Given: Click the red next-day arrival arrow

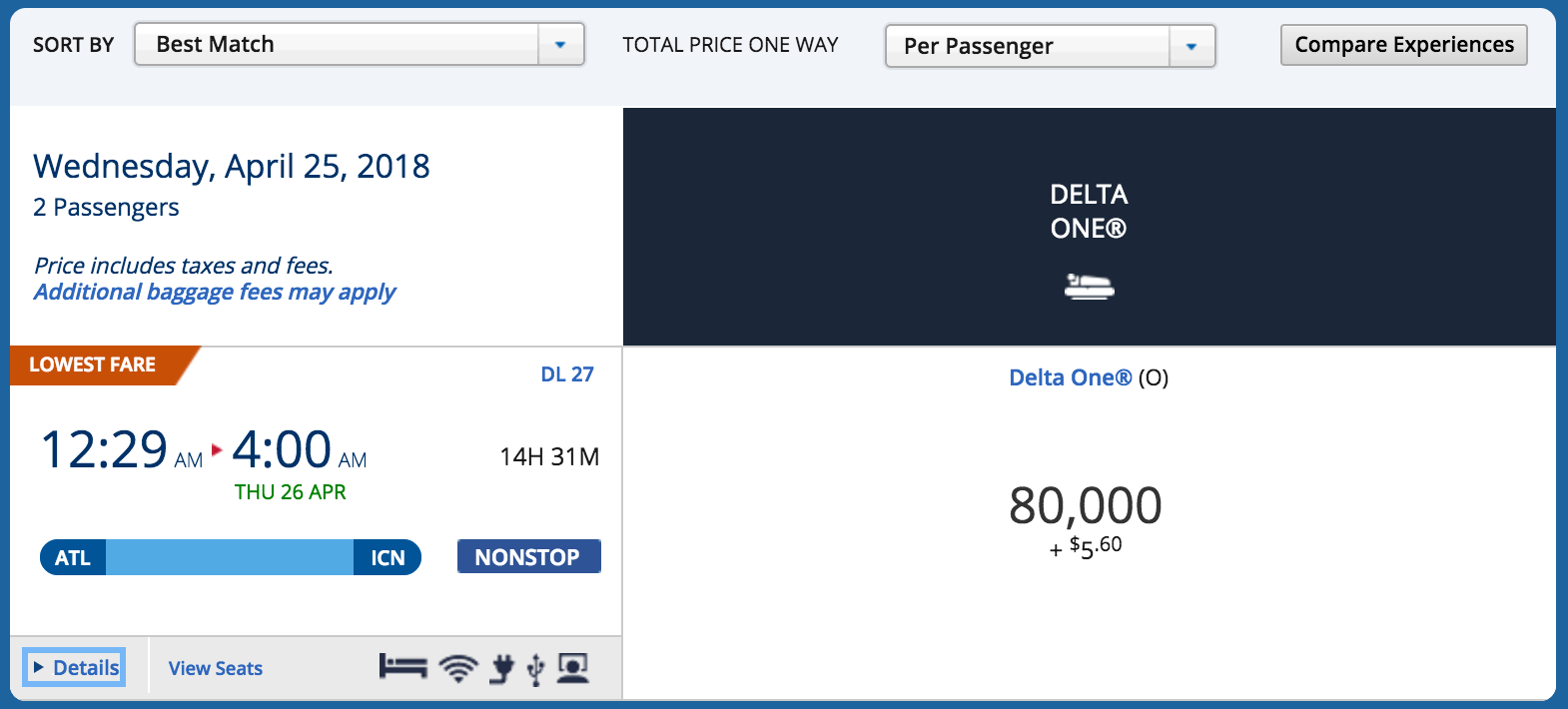Looking at the screenshot, I should (x=217, y=449).
